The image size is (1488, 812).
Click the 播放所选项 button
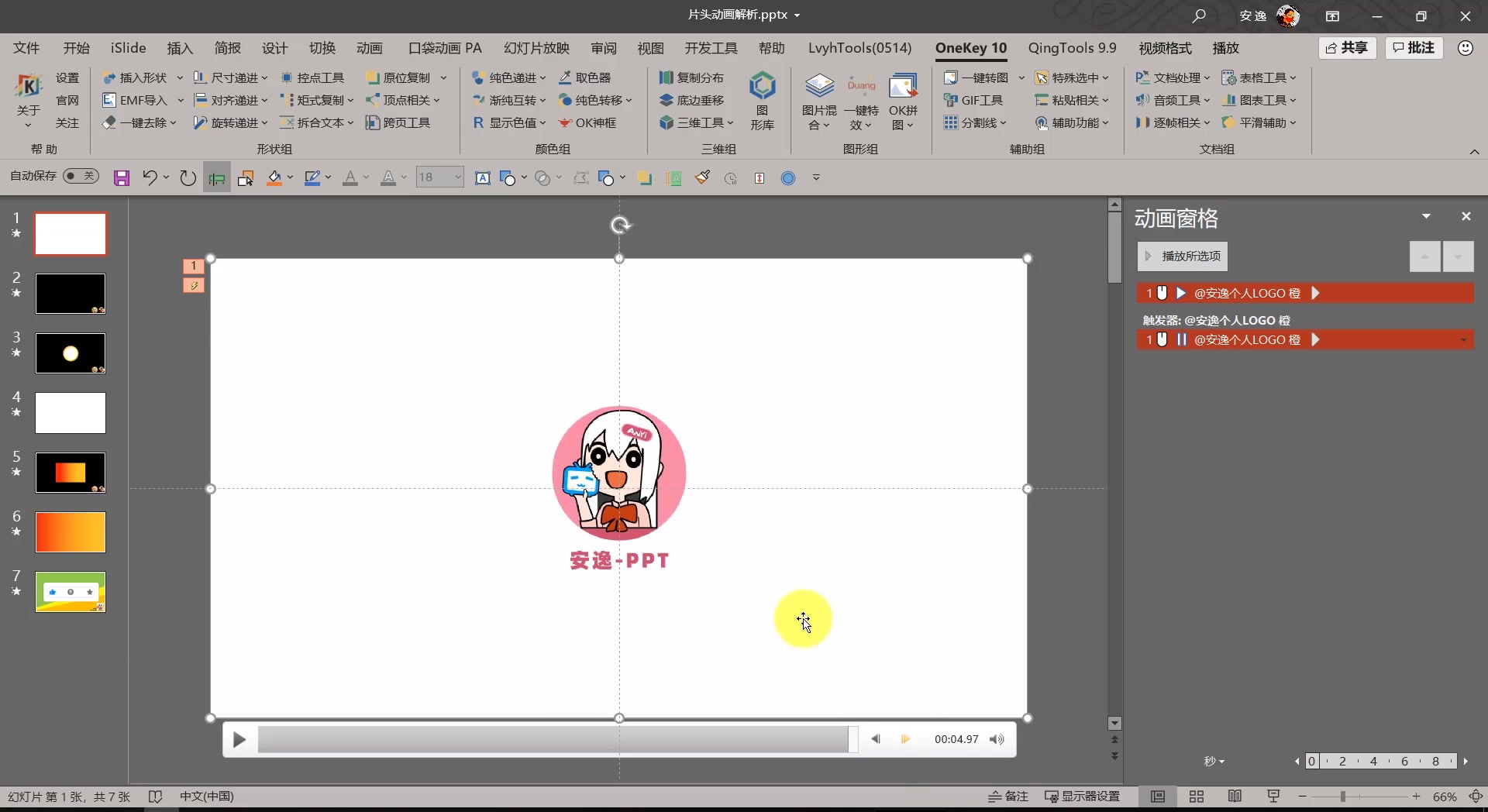(1183, 256)
